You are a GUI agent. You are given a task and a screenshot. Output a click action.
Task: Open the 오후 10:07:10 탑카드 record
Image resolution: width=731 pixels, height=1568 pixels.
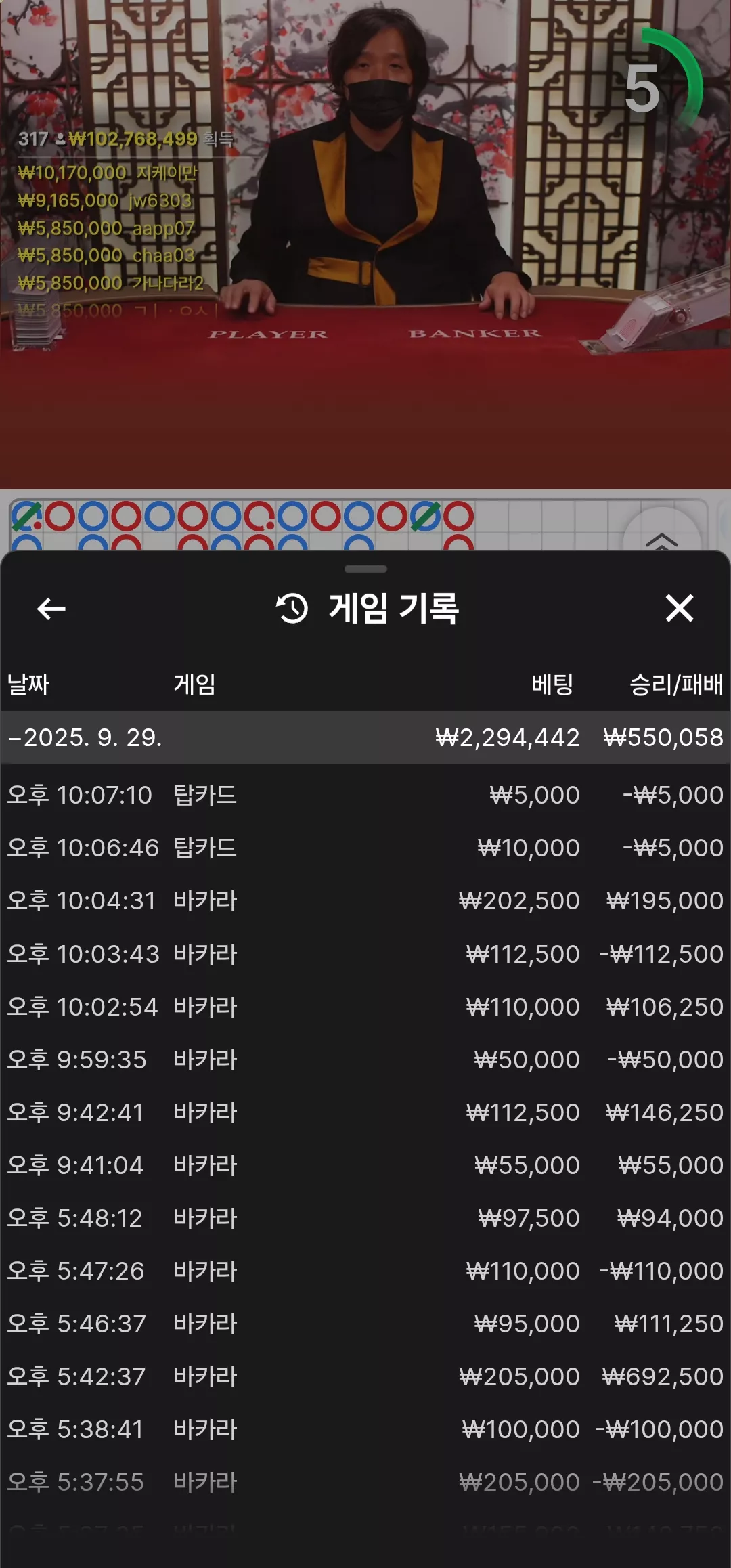click(x=365, y=795)
